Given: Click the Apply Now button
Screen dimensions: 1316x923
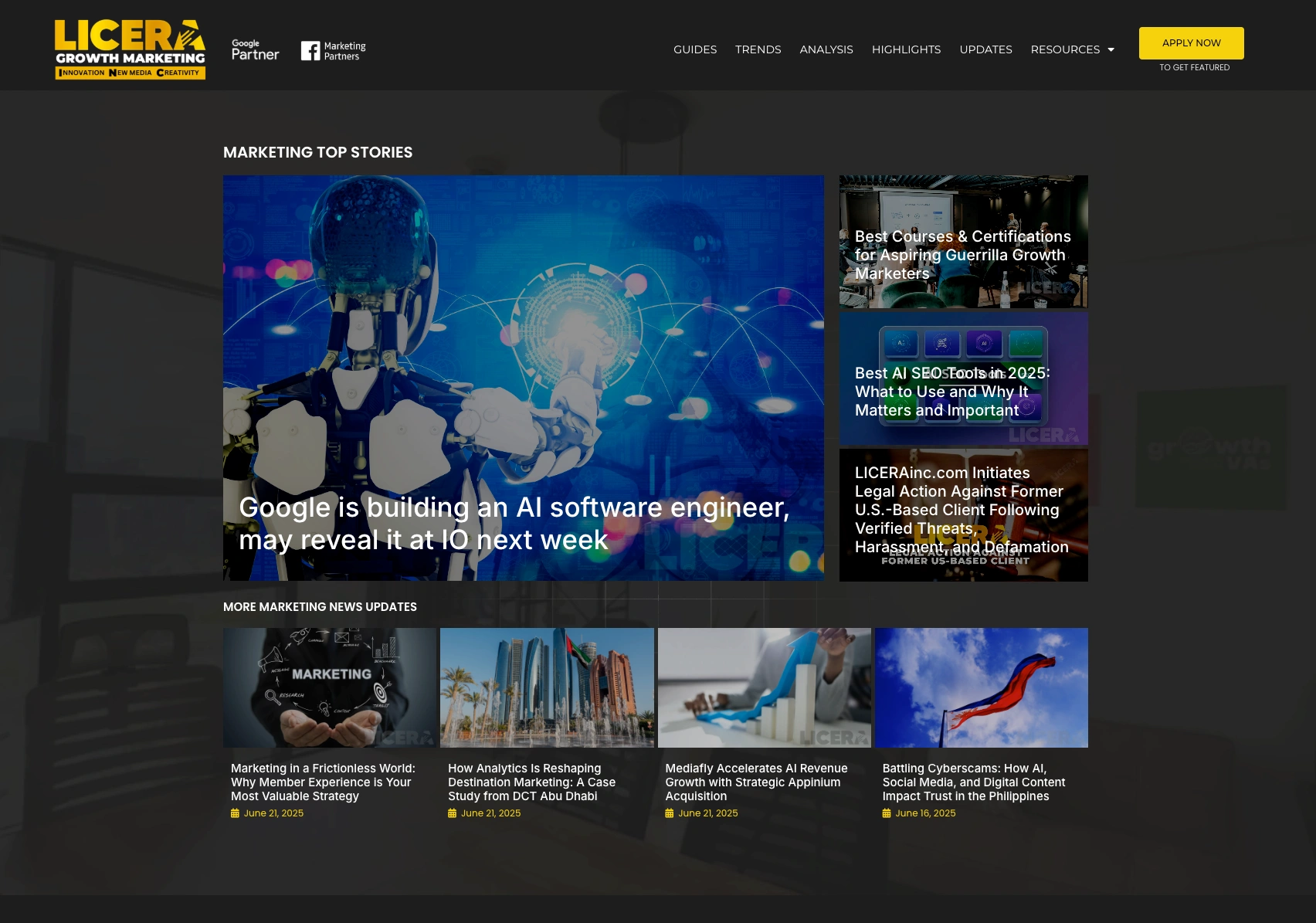Looking at the screenshot, I should coord(1191,43).
